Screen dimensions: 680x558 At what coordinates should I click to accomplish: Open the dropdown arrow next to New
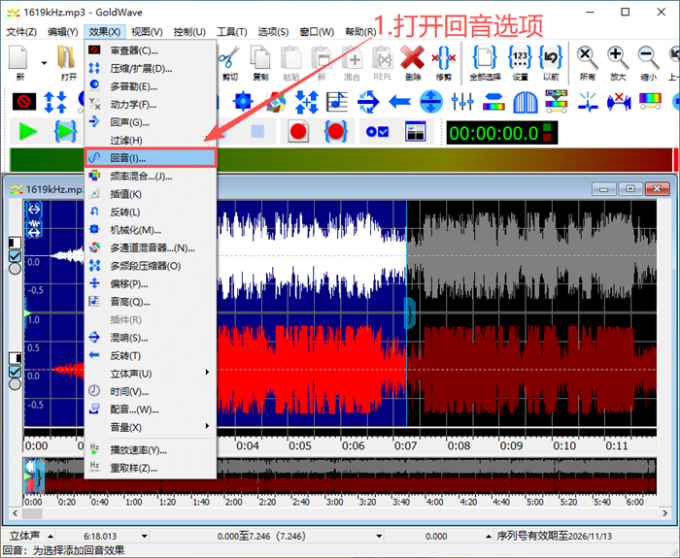click(x=44, y=63)
